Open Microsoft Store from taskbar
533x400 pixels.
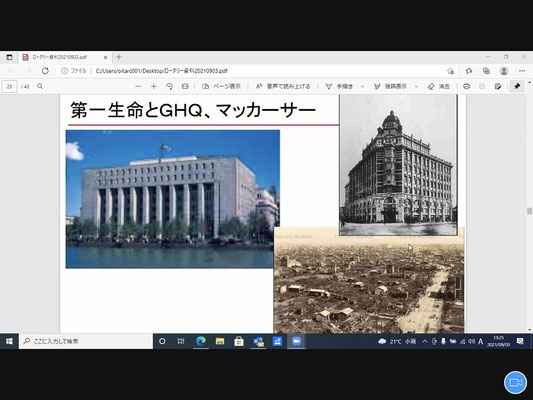pyautogui.click(x=239, y=341)
